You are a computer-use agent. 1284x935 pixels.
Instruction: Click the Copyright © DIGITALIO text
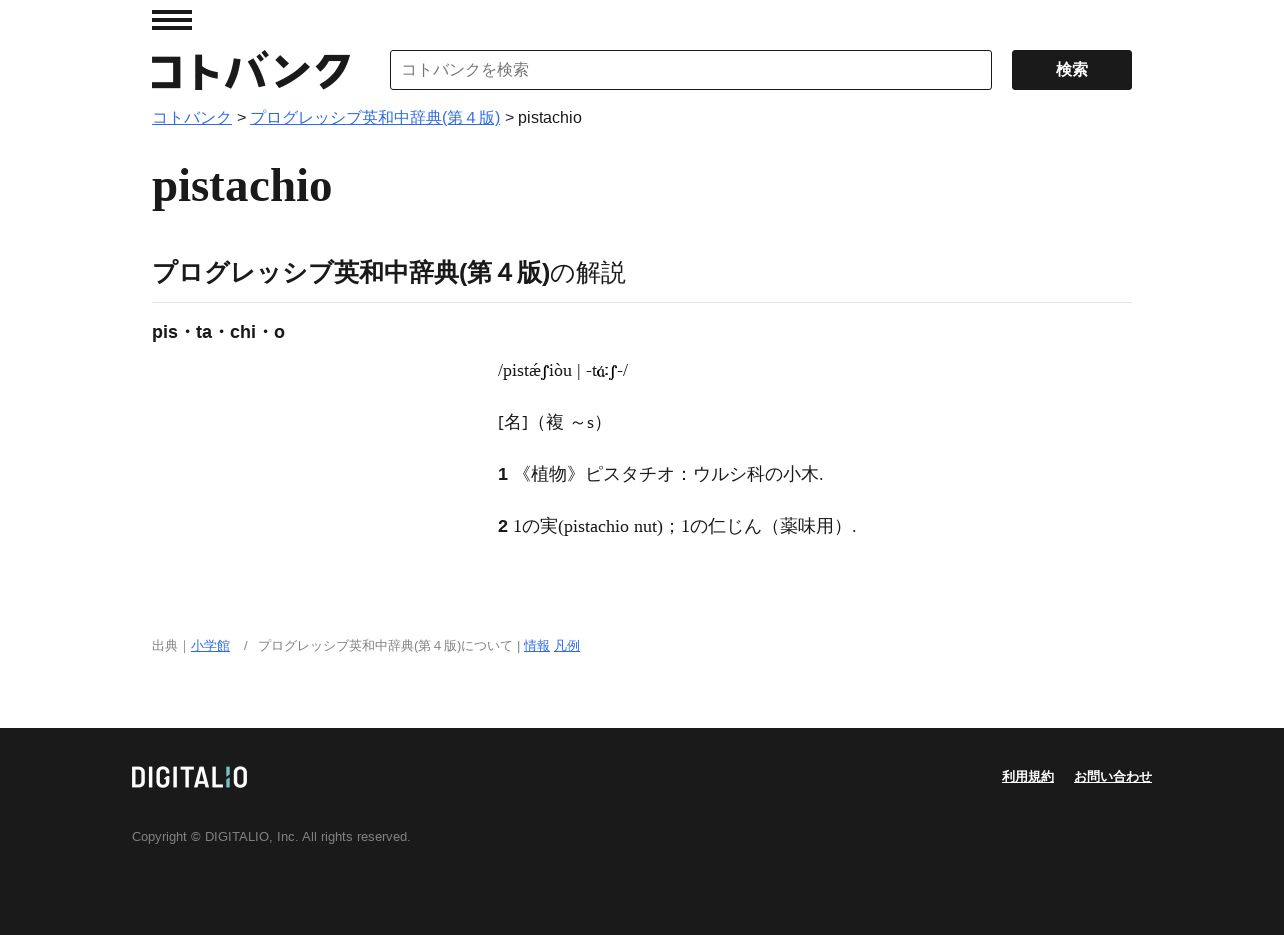271,837
